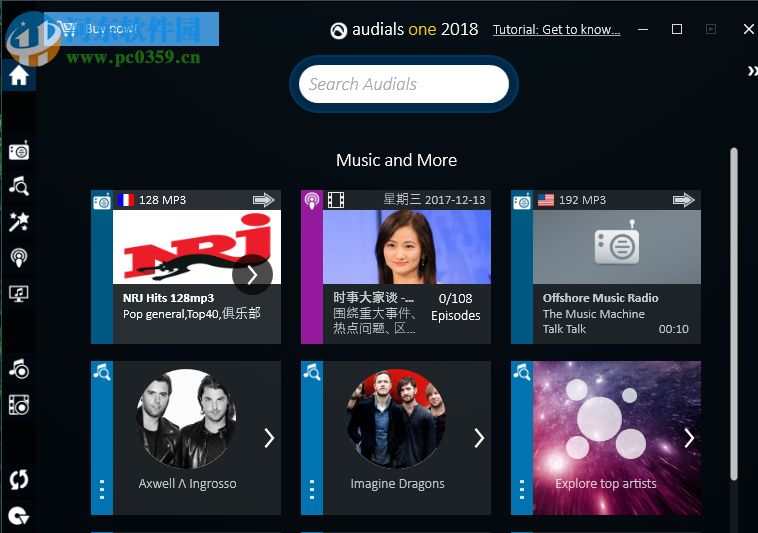Open Save Music recording icon in sidebar
Image resolution: width=758 pixels, height=533 pixels.
pos(19,369)
